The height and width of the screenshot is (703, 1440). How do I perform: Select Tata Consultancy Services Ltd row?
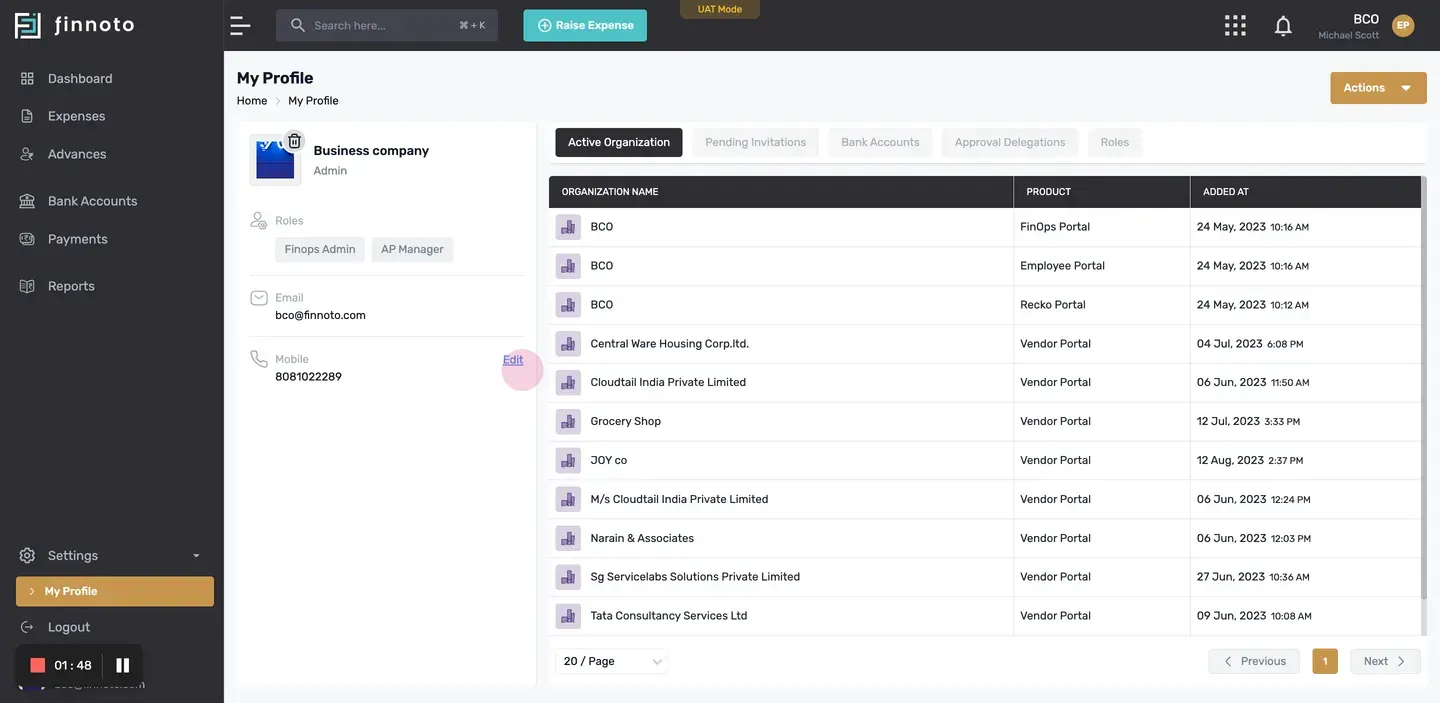coord(985,616)
